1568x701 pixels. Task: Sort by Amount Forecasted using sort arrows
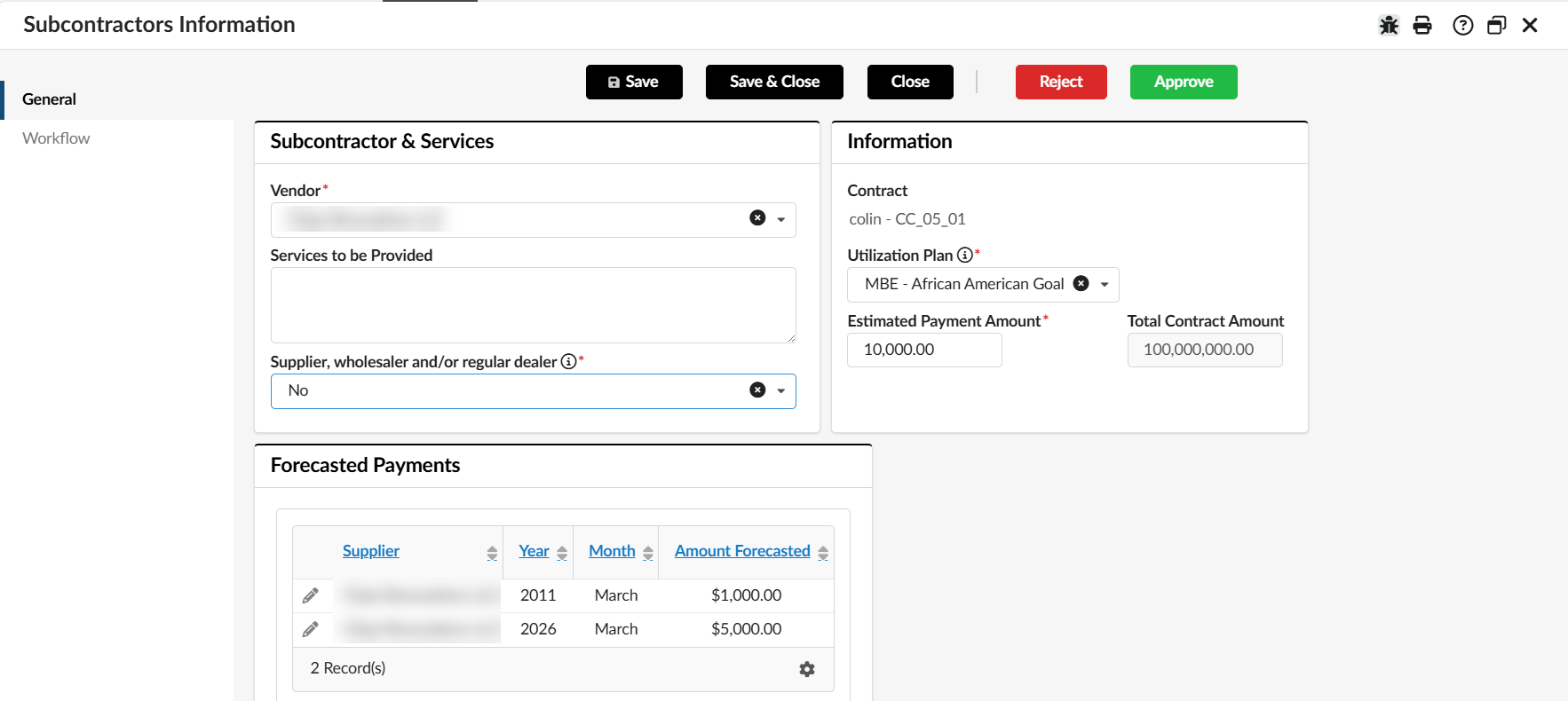coord(823,553)
